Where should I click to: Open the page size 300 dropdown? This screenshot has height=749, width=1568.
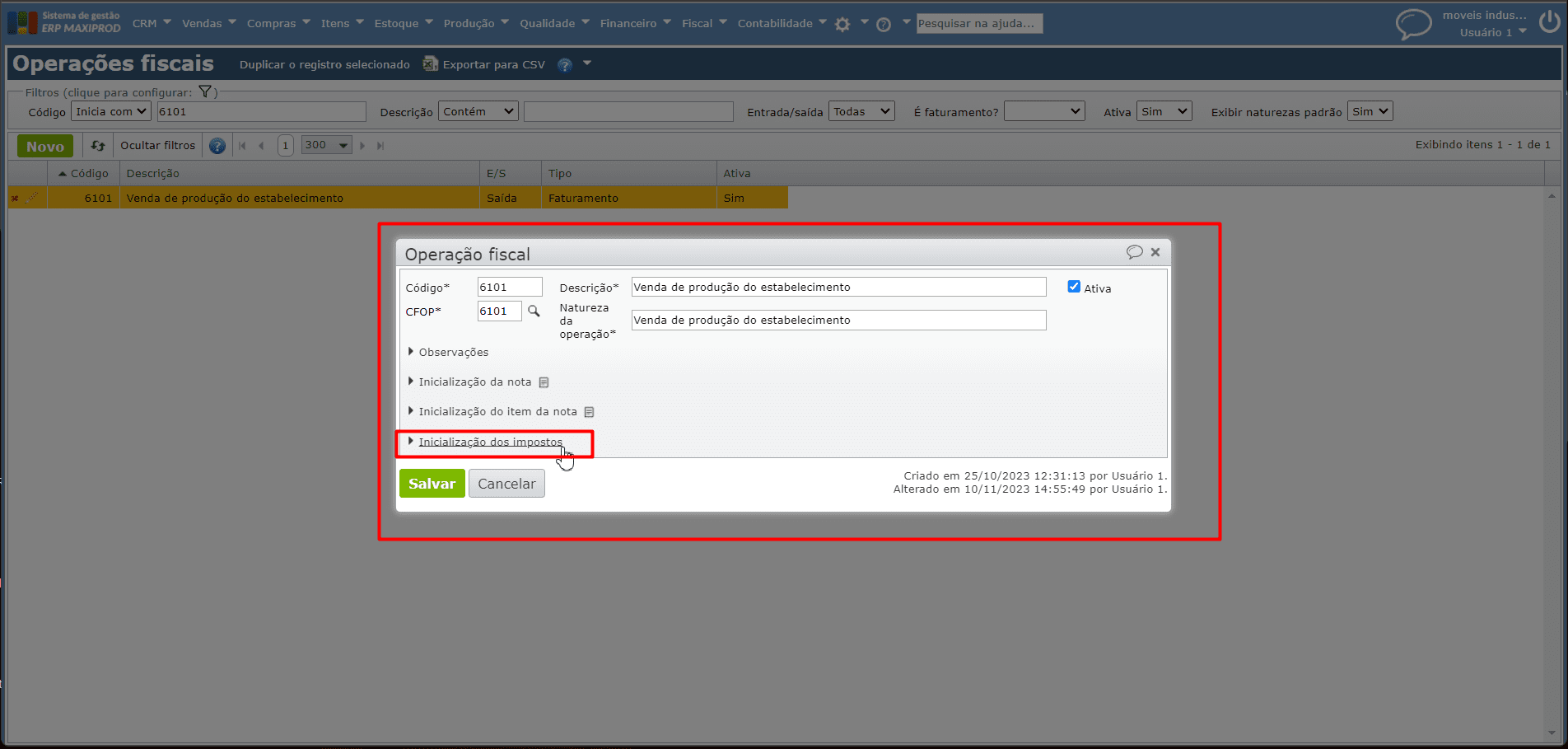point(327,145)
